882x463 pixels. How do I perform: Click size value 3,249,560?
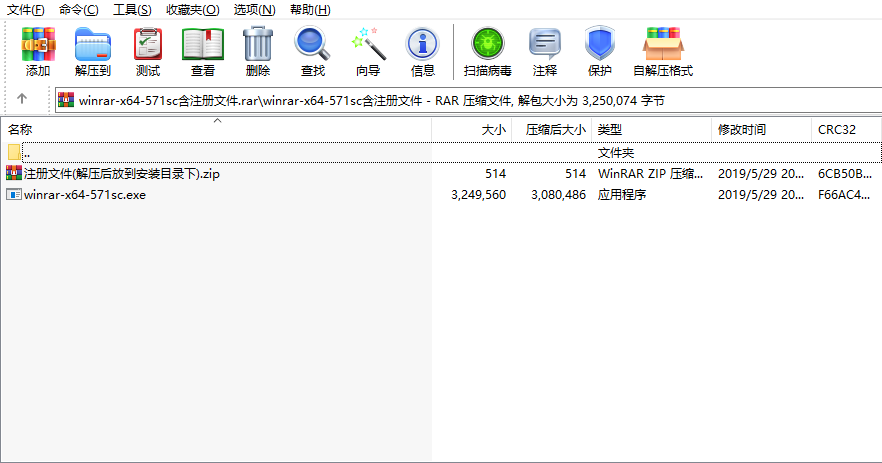[x=478, y=195]
